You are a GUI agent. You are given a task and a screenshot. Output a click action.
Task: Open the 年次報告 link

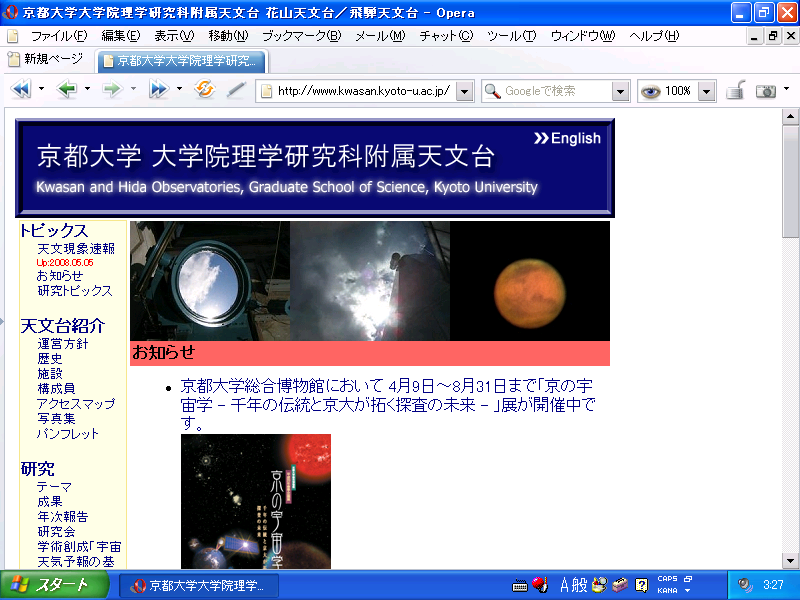tap(62, 516)
